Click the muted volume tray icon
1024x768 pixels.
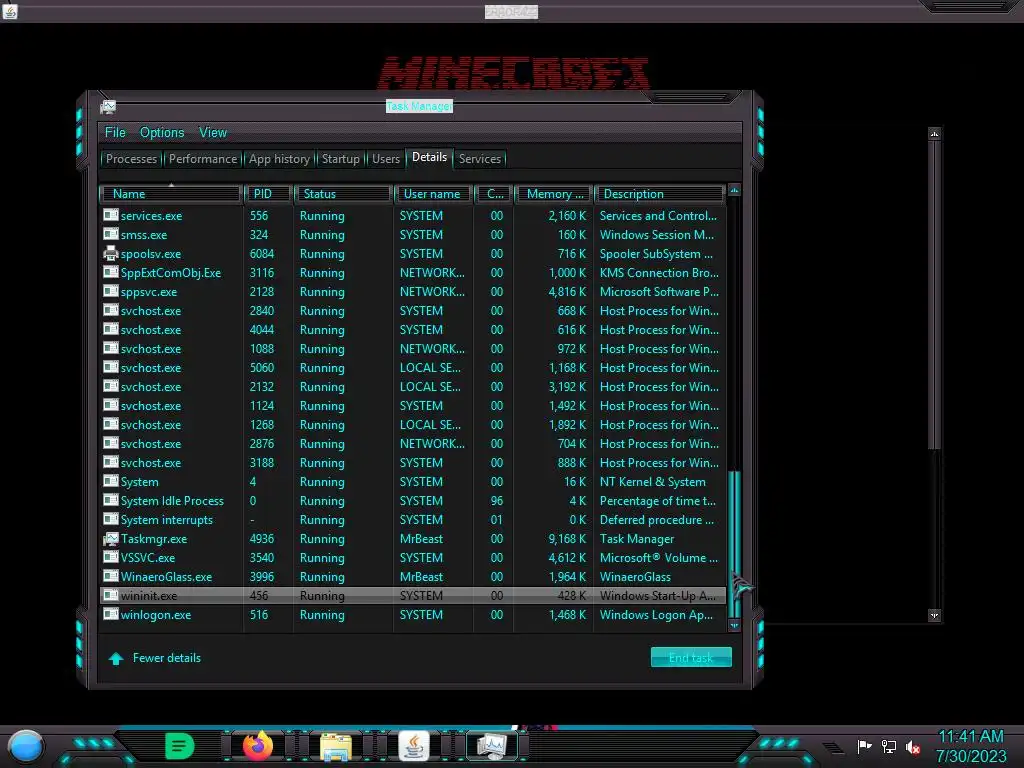pos(913,746)
